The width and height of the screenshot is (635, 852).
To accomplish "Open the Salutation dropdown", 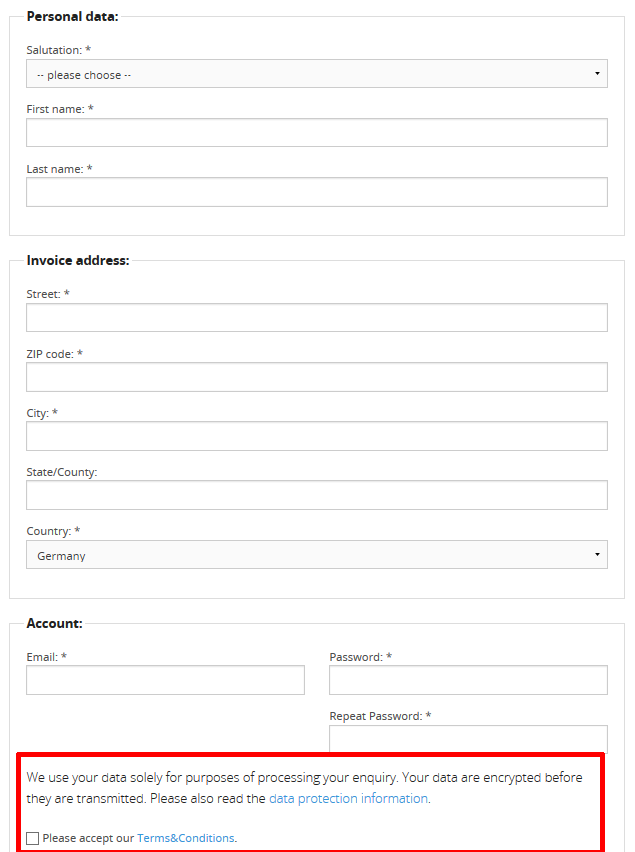I will pyautogui.click(x=317, y=74).
